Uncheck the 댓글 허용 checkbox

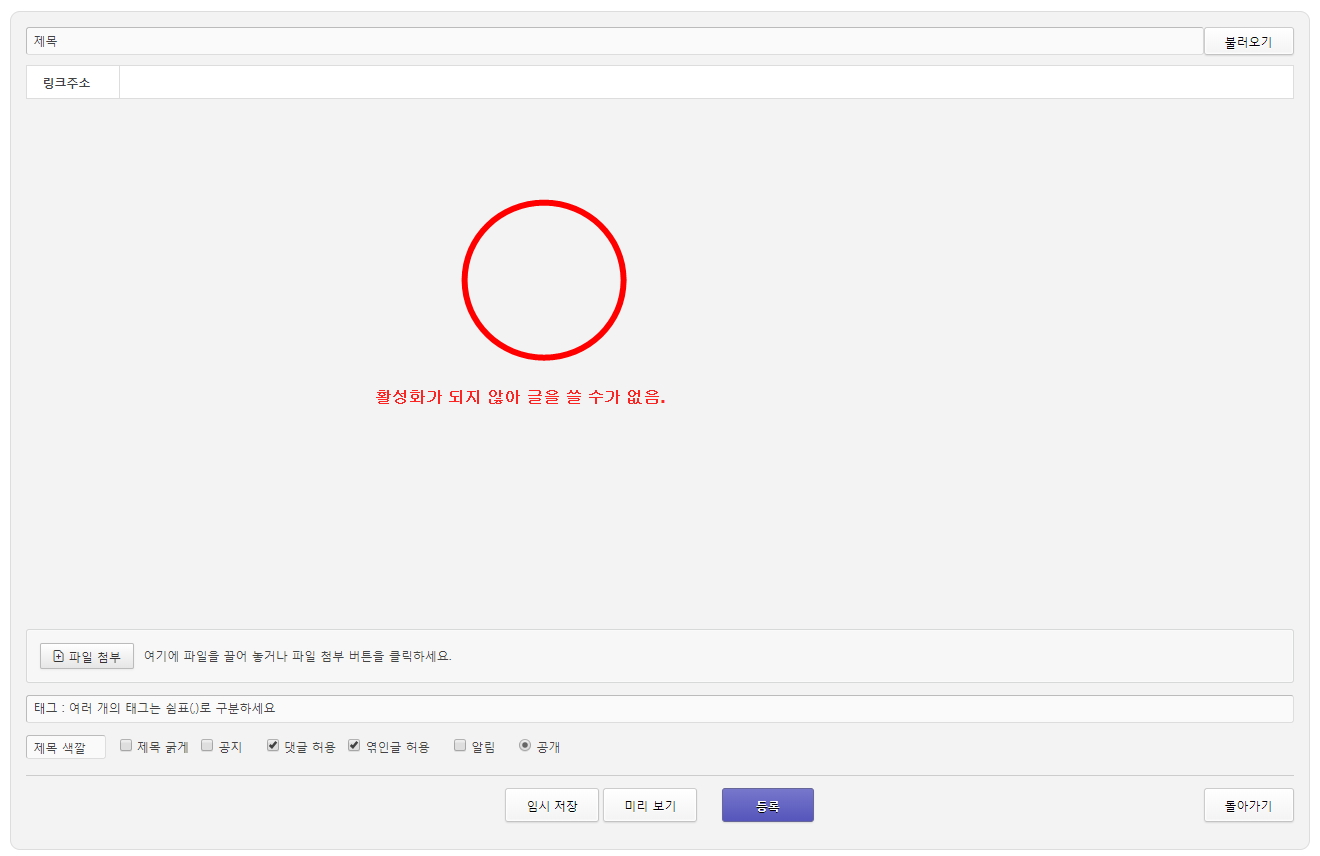click(273, 745)
